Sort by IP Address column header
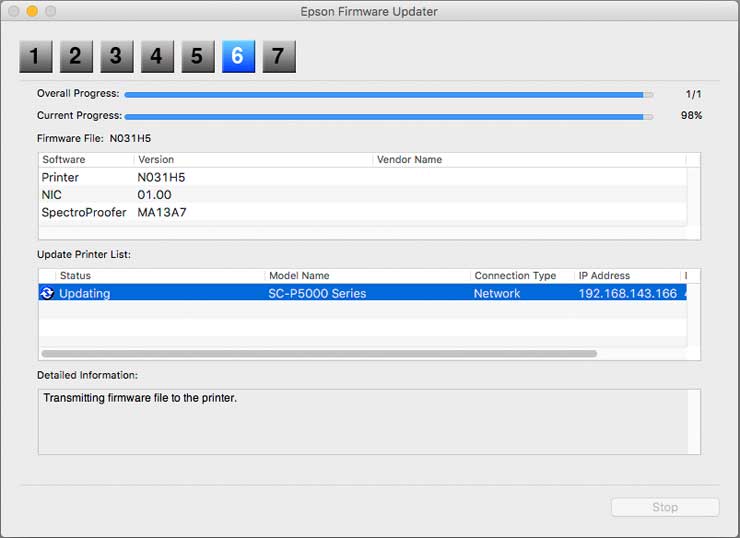This screenshot has width=740, height=538. click(x=628, y=276)
